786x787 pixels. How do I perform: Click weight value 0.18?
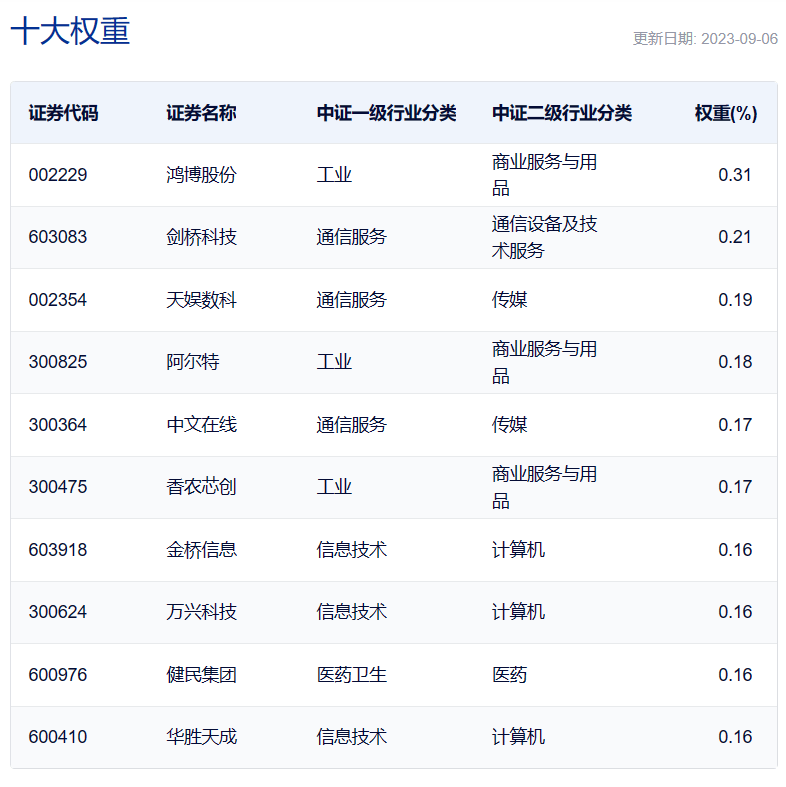tap(735, 362)
